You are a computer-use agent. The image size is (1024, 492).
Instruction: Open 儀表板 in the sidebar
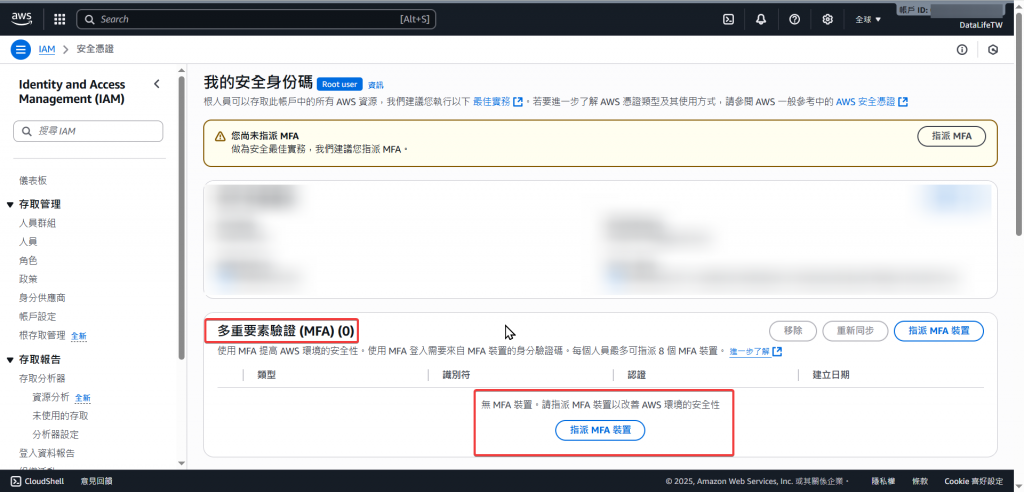33,181
